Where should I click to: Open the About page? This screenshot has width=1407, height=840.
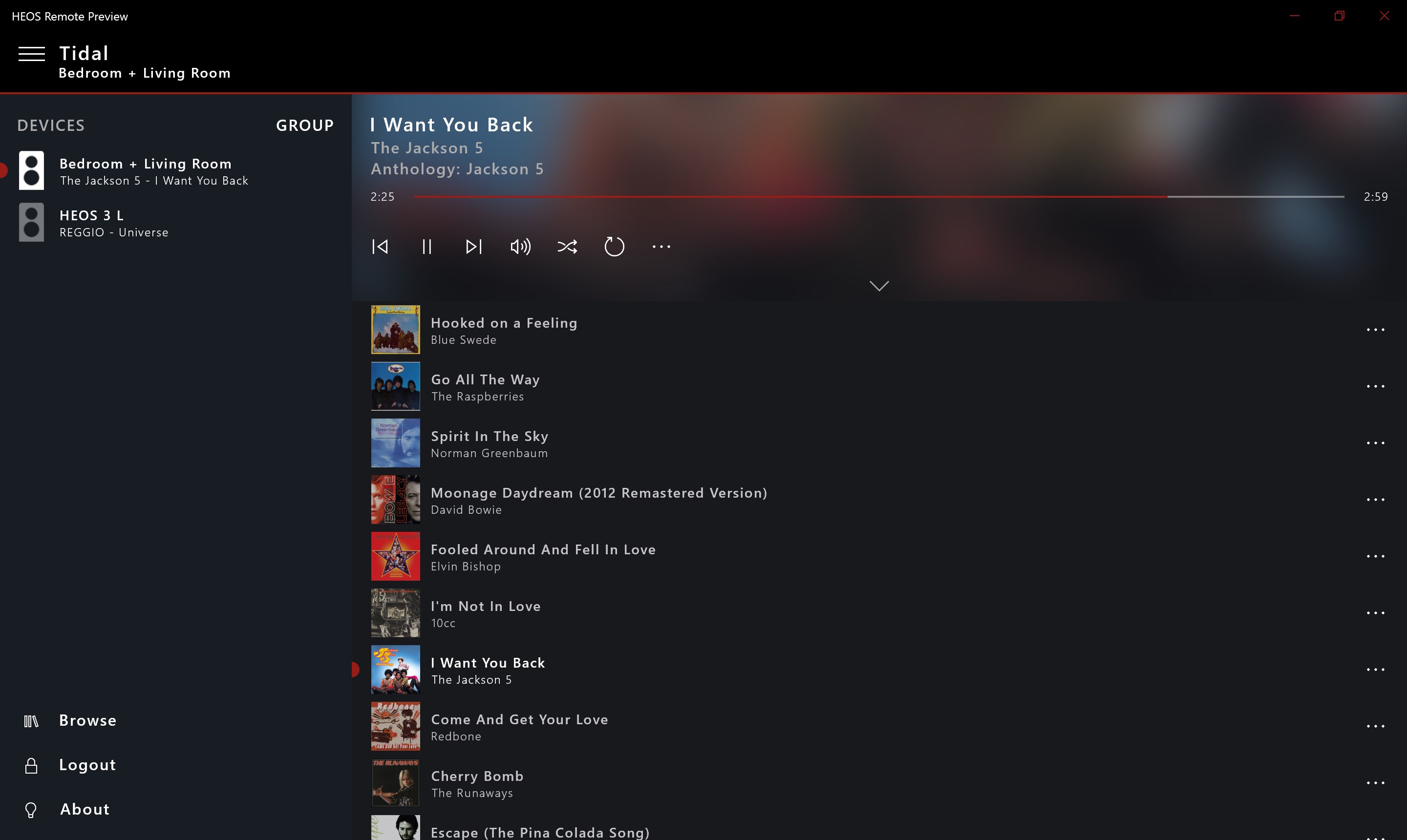(85, 809)
